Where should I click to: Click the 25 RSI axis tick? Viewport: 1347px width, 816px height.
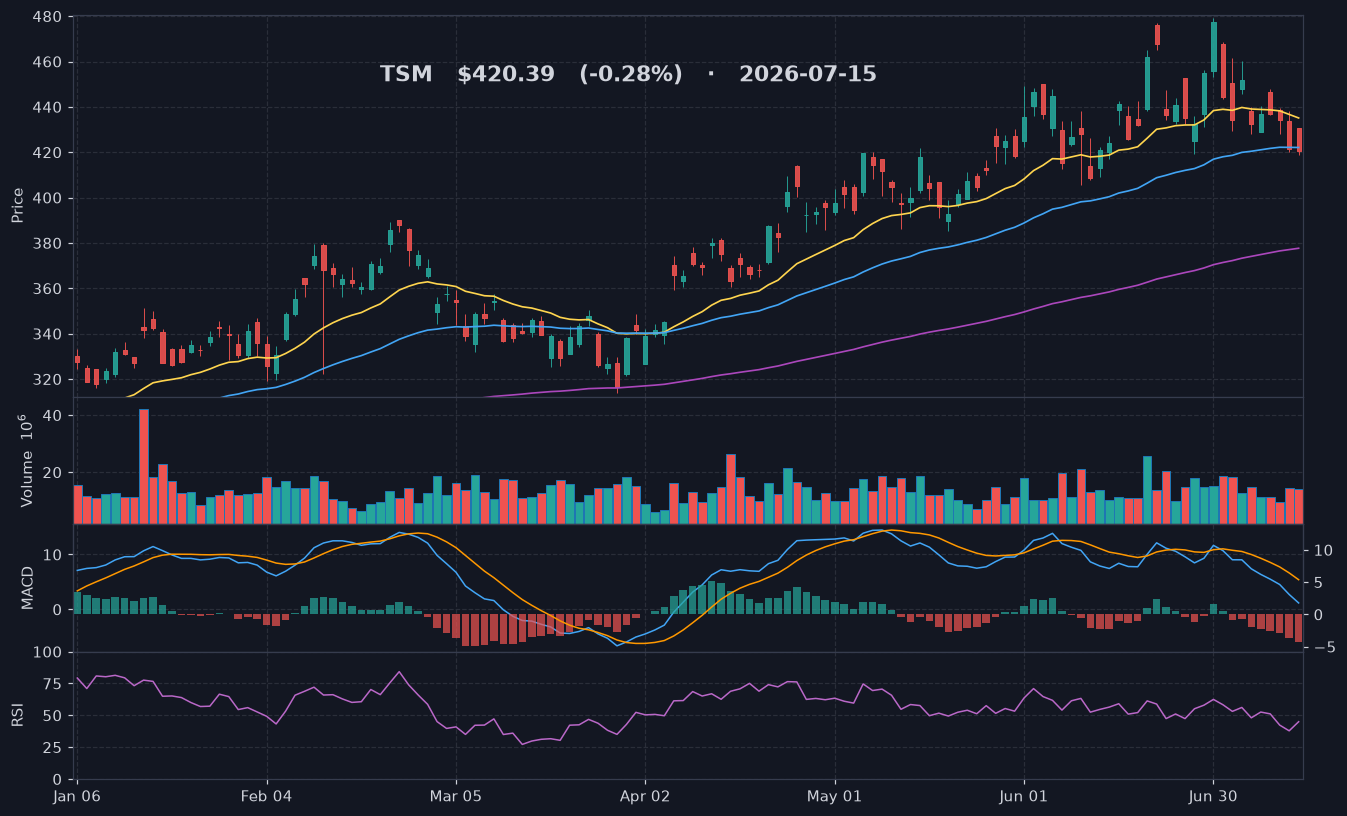53,748
